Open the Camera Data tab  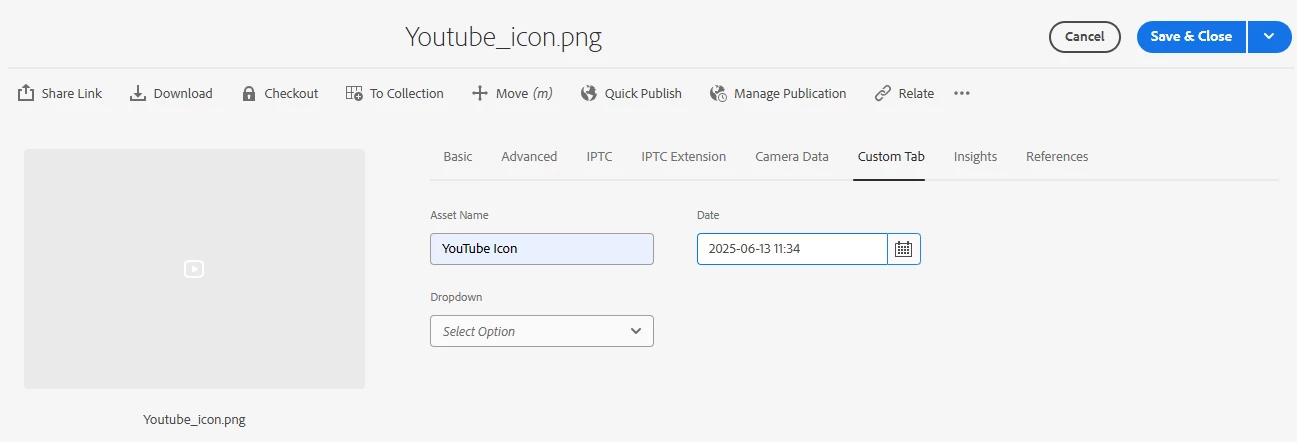click(x=792, y=156)
